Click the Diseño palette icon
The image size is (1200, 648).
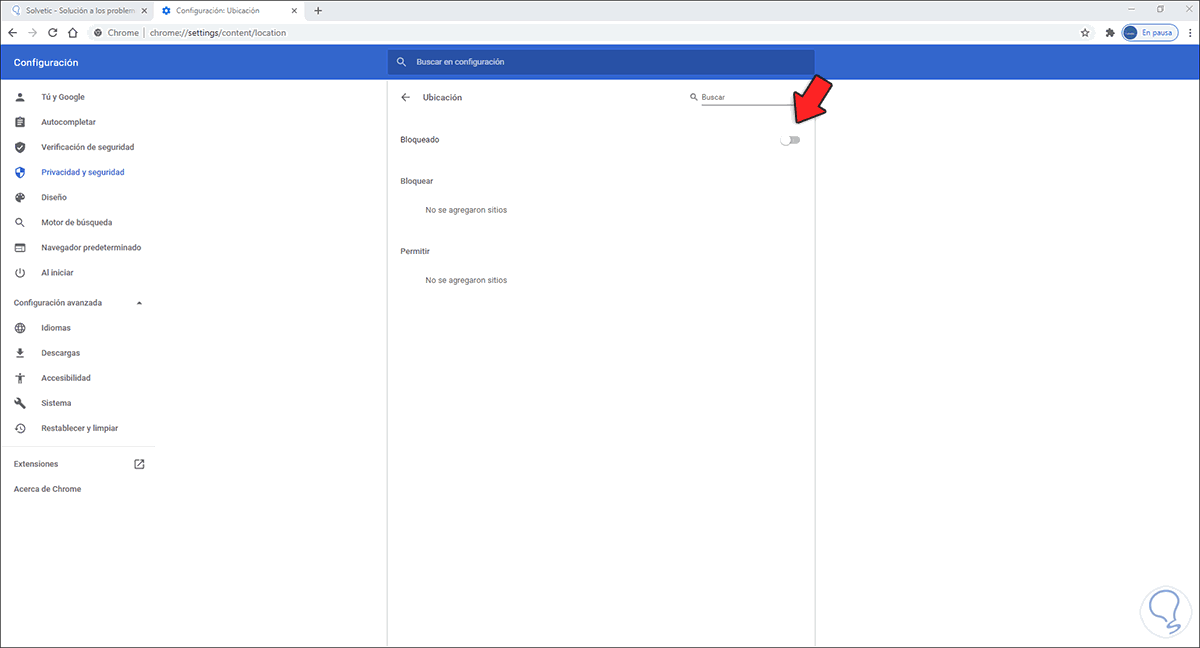(x=20, y=197)
